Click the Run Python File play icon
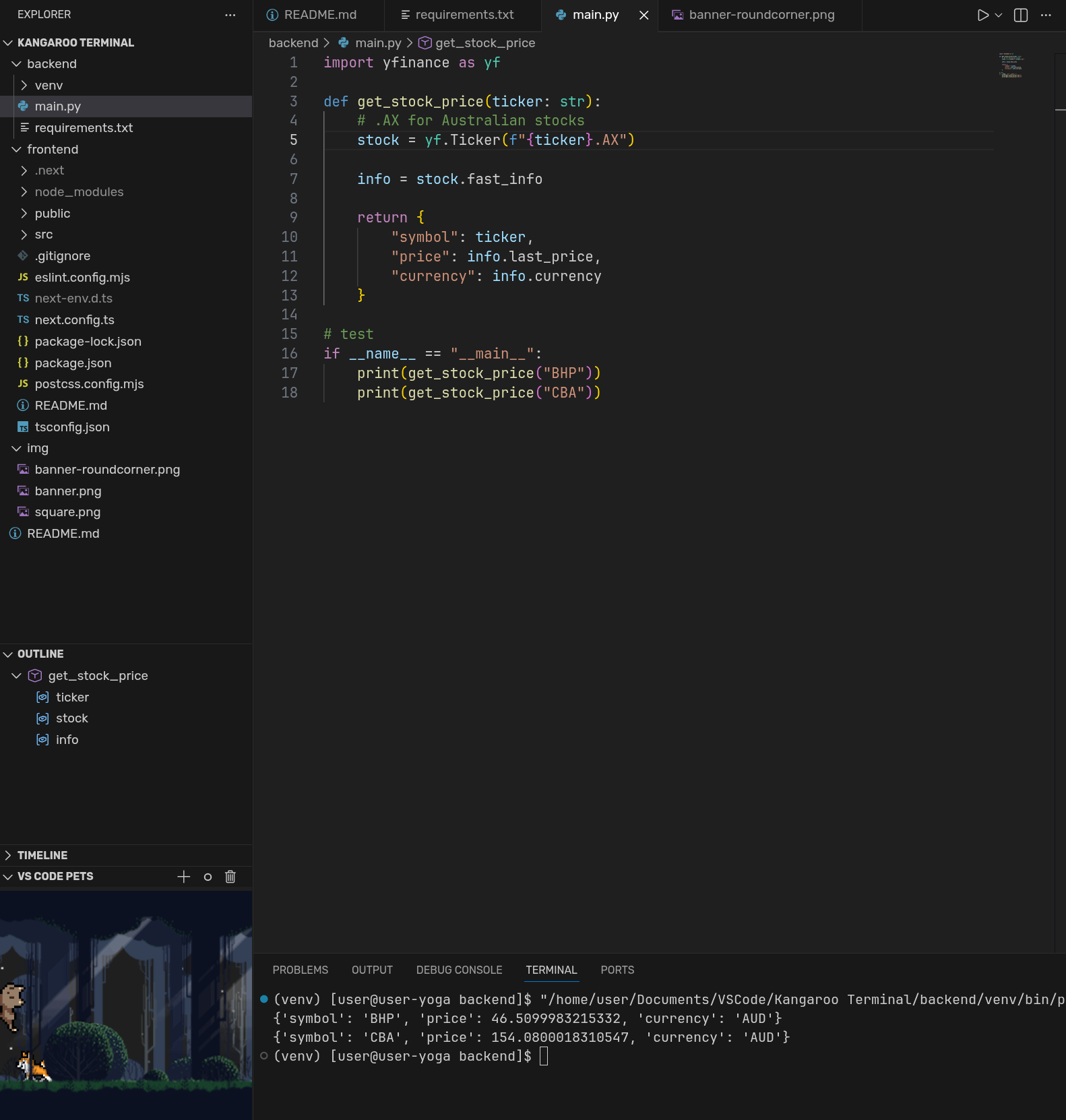This screenshot has width=1066, height=1120. tap(982, 15)
